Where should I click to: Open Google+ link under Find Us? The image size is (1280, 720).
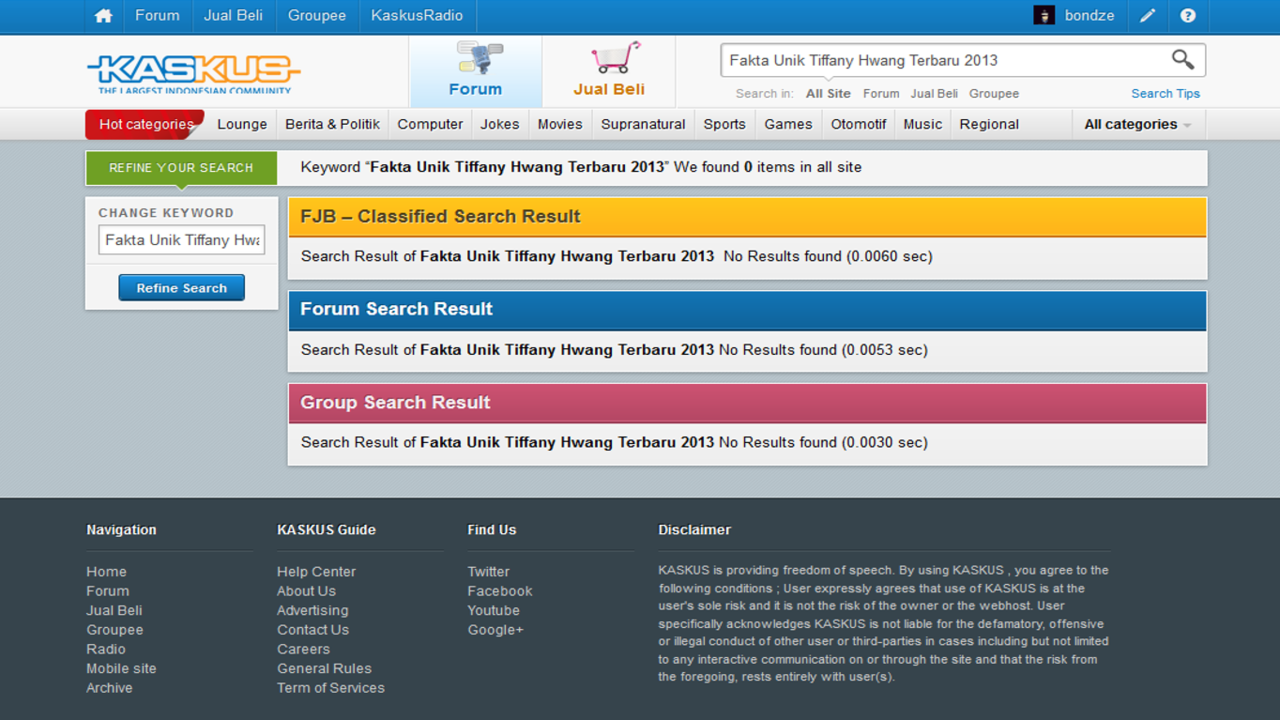495,630
